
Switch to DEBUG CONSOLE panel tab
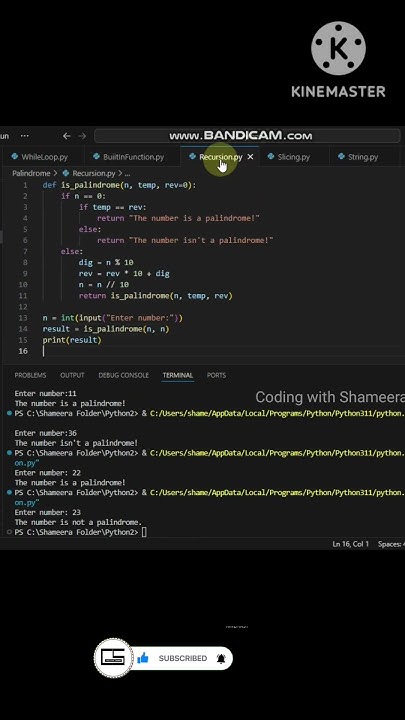[124, 375]
